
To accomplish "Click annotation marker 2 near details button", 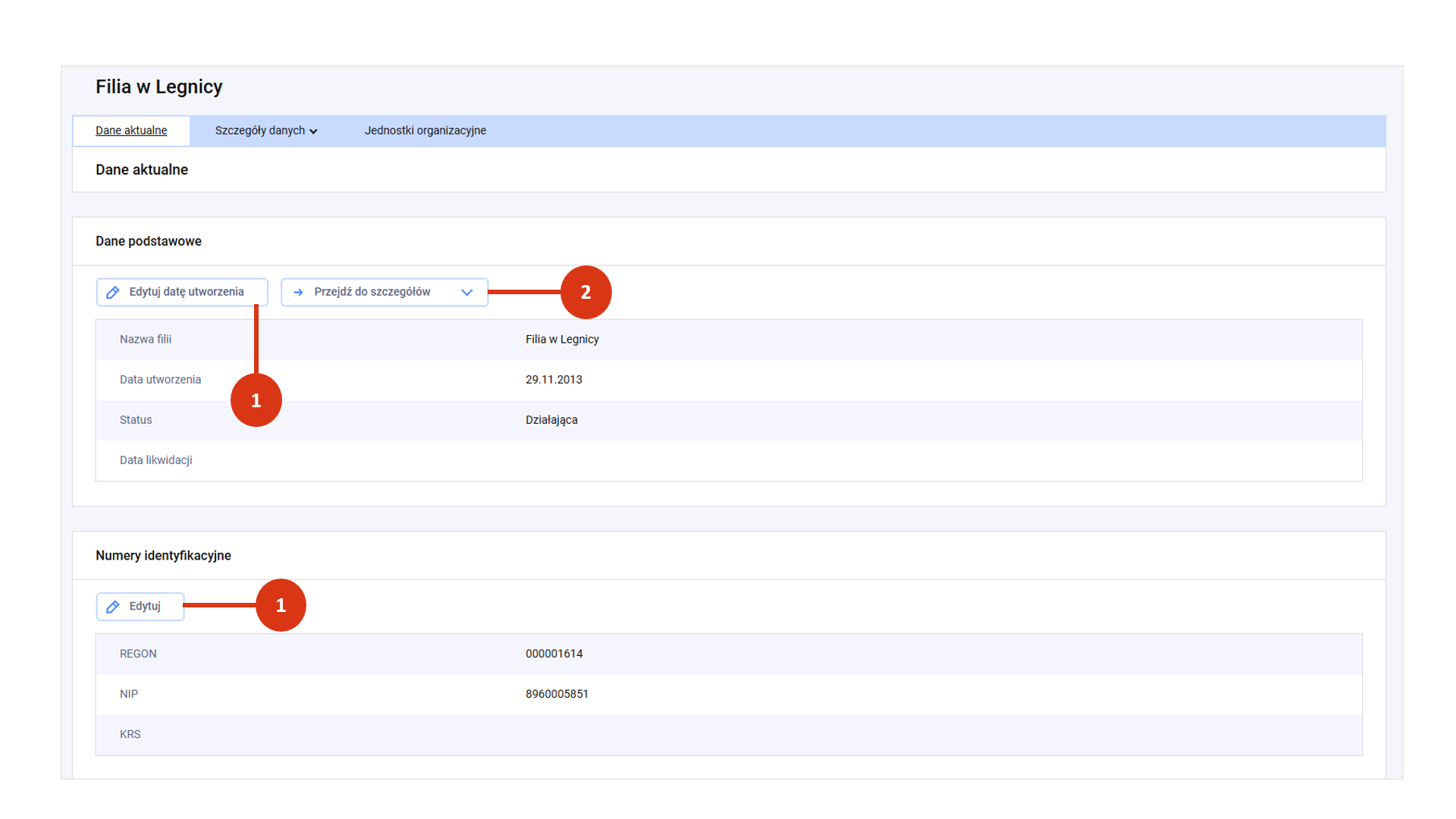I will (x=585, y=292).
